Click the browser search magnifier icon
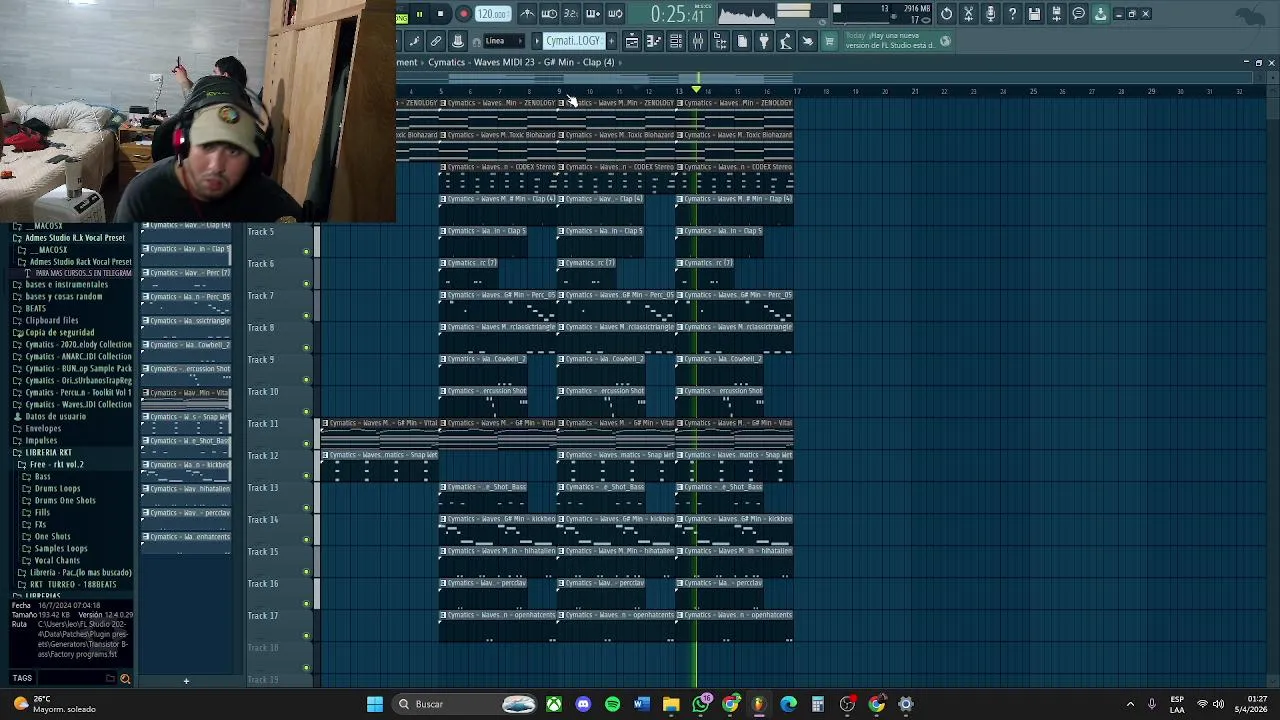This screenshot has height=720, width=1280. pos(125,679)
